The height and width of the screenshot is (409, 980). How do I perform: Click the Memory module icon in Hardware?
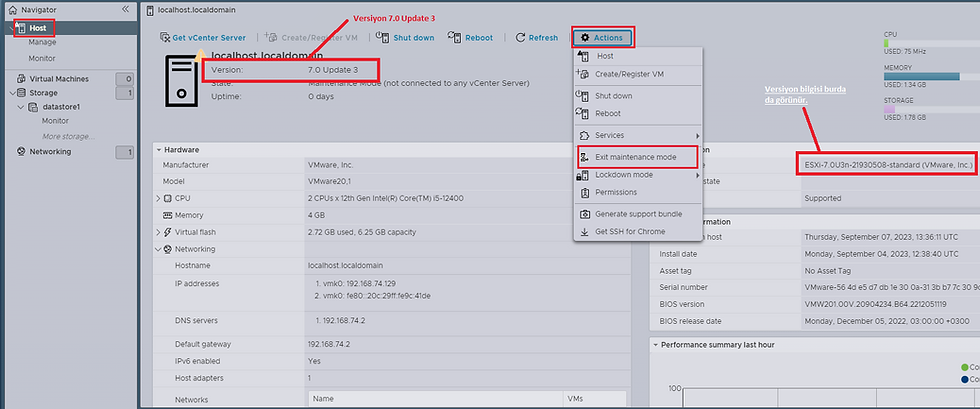pyautogui.click(x=168, y=215)
